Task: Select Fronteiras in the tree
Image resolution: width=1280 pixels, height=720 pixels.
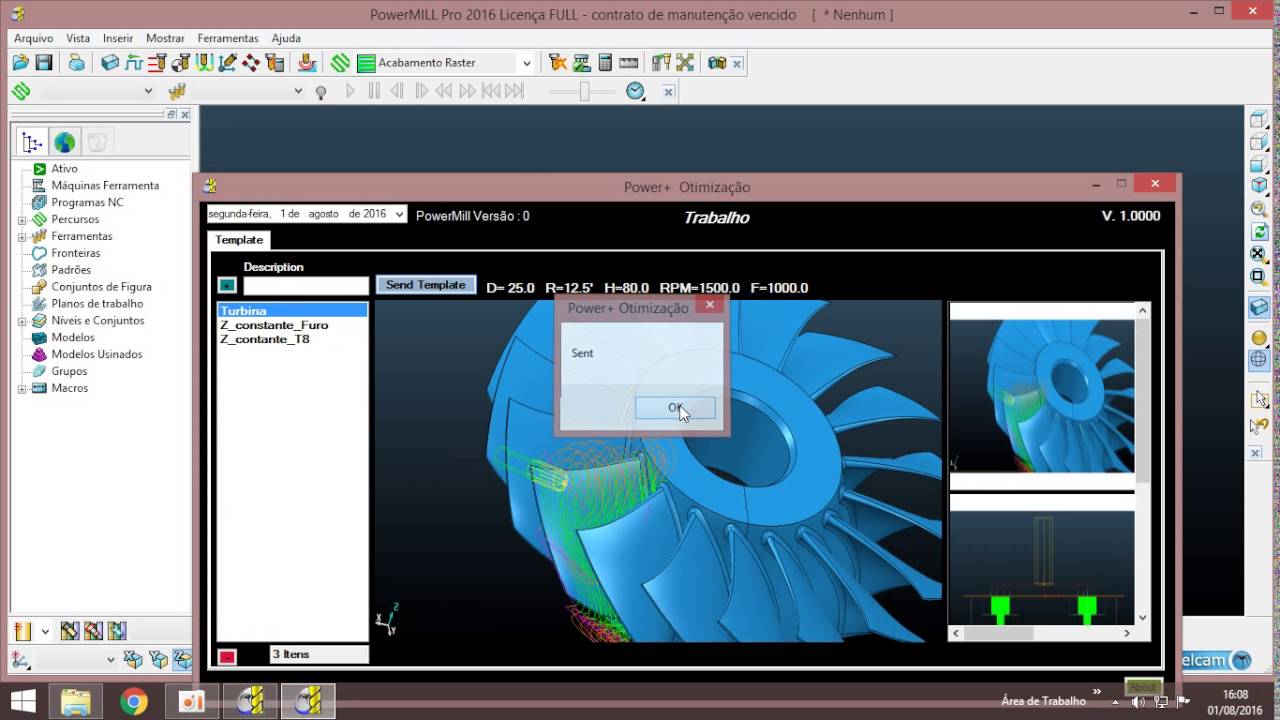Action: 75,253
